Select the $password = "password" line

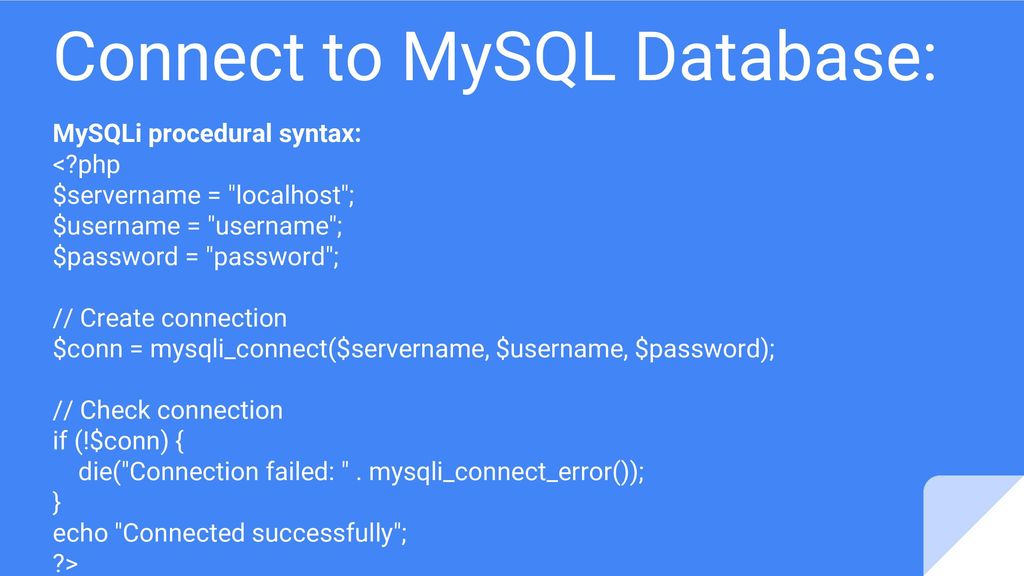[x=196, y=257]
